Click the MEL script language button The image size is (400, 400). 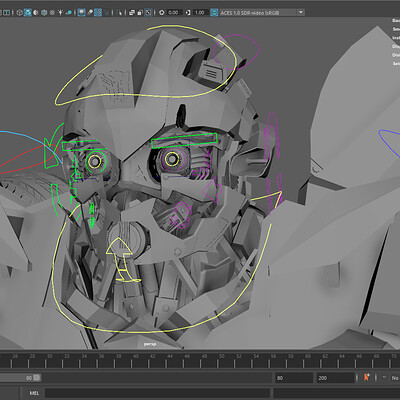(x=34, y=393)
